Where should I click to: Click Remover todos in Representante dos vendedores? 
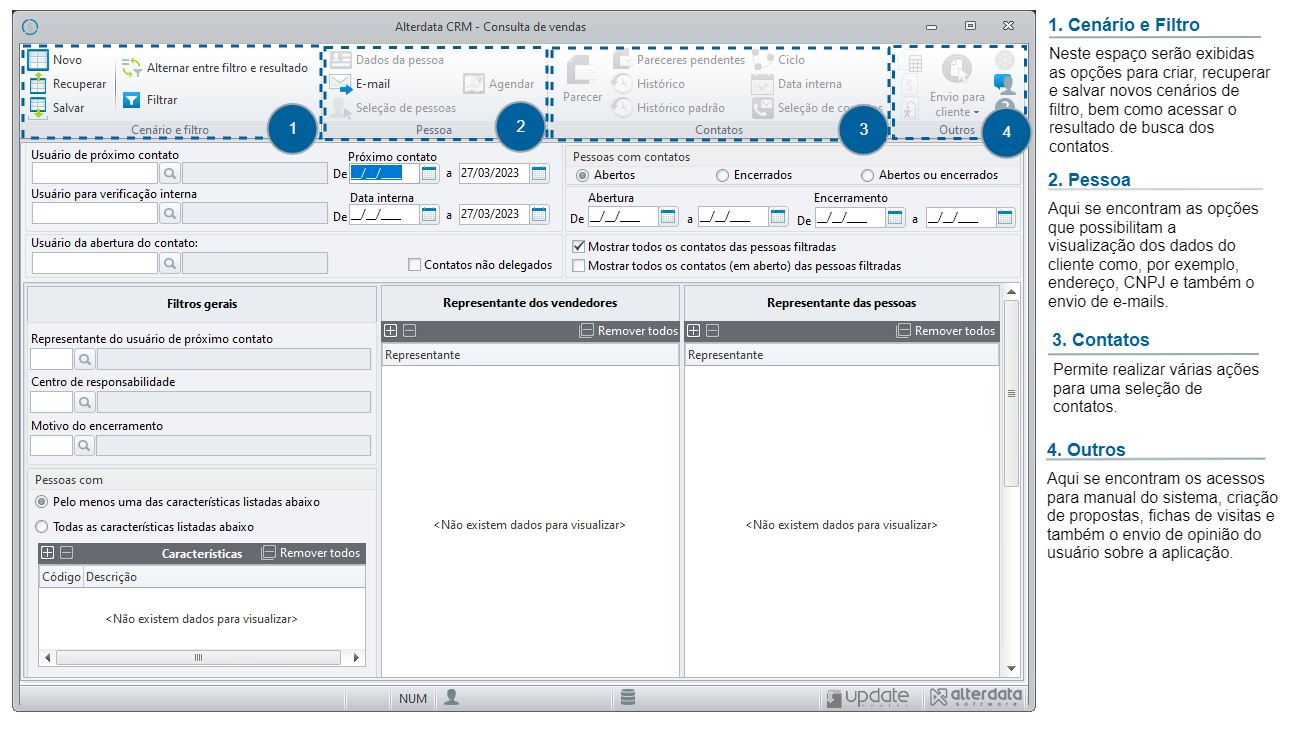tap(629, 331)
